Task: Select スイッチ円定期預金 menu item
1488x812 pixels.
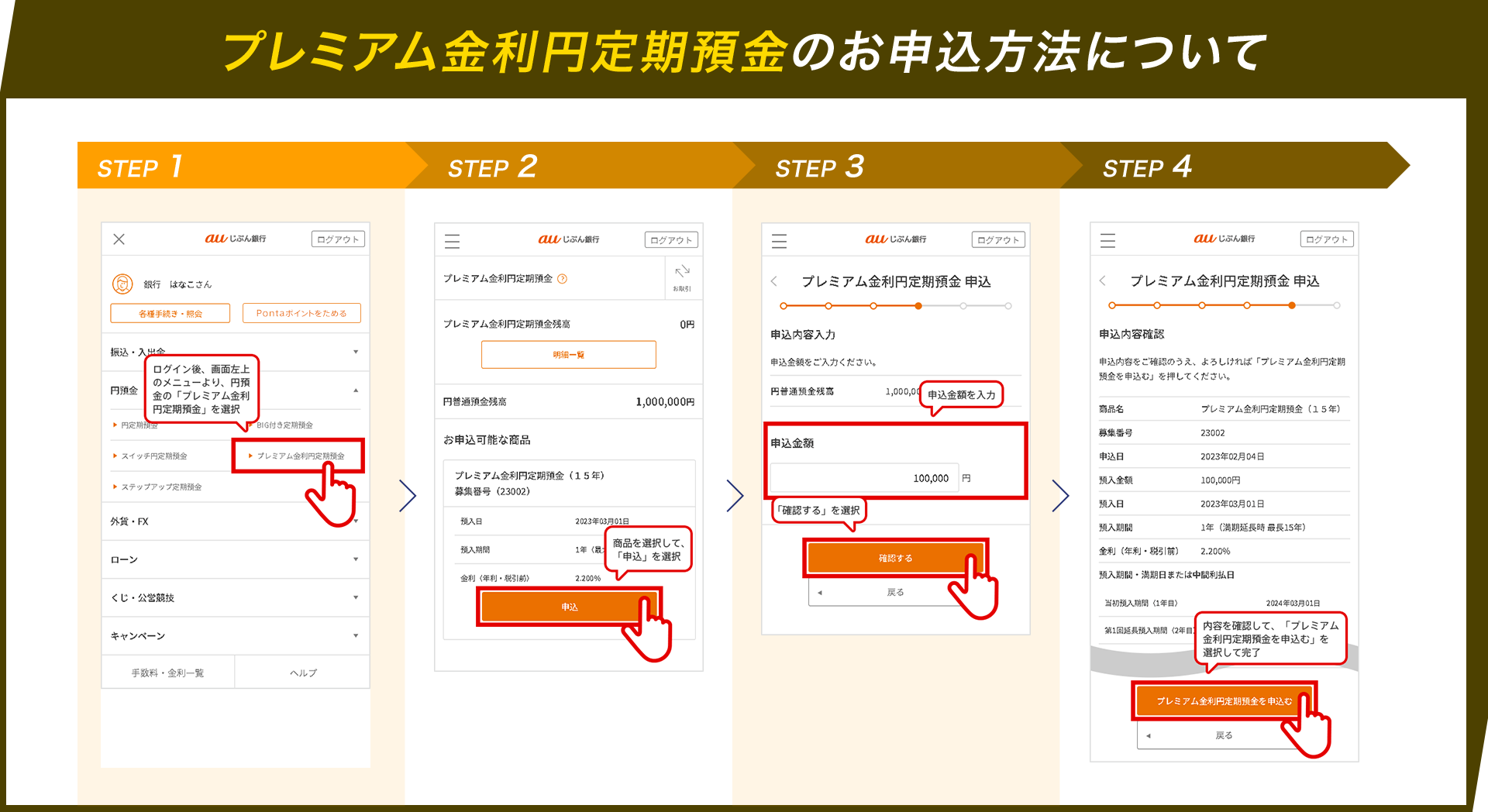Action: (153, 456)
